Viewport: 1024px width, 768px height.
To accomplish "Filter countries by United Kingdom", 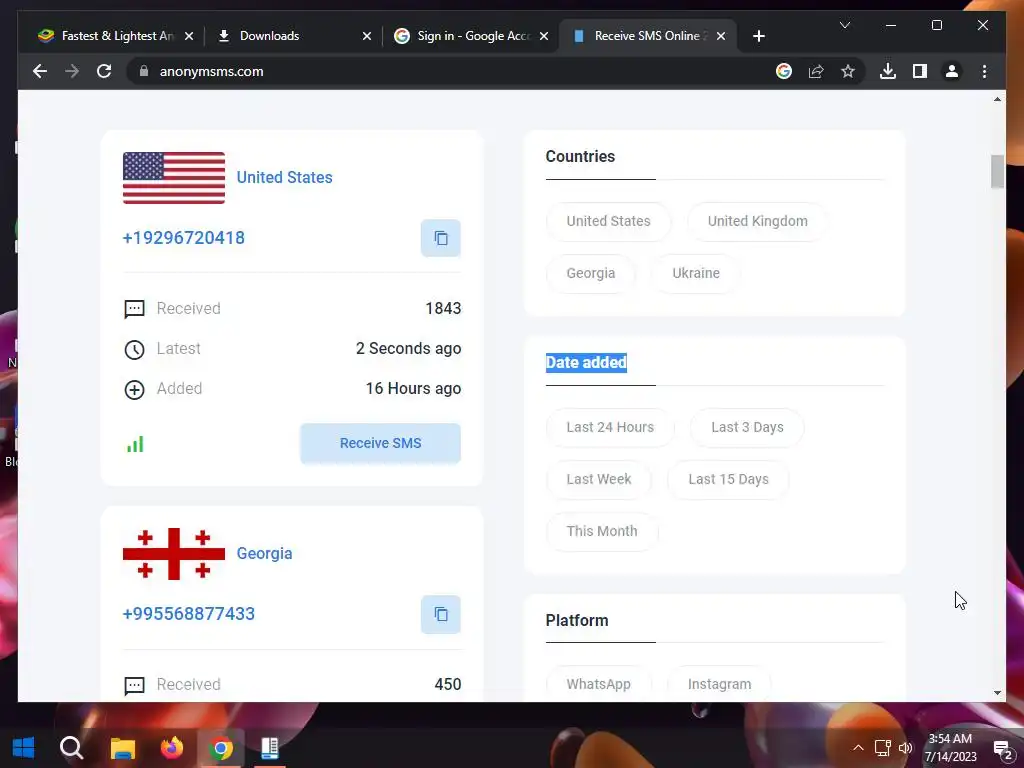I will [757, 221].
